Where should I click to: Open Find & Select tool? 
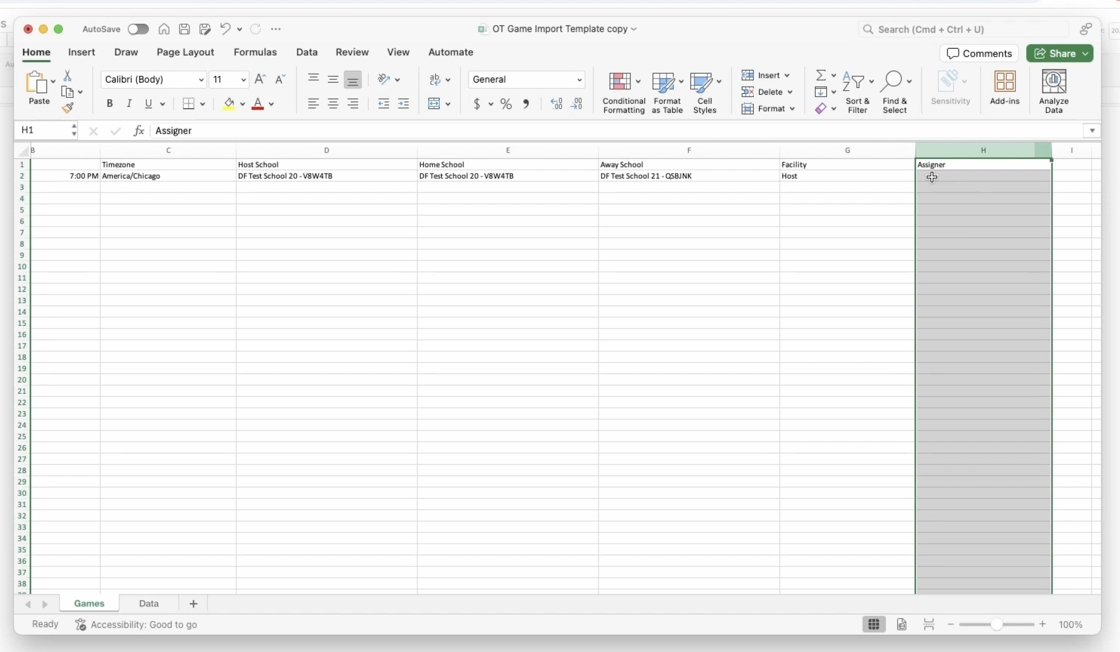pyautogui.click(x=895, y=92)
